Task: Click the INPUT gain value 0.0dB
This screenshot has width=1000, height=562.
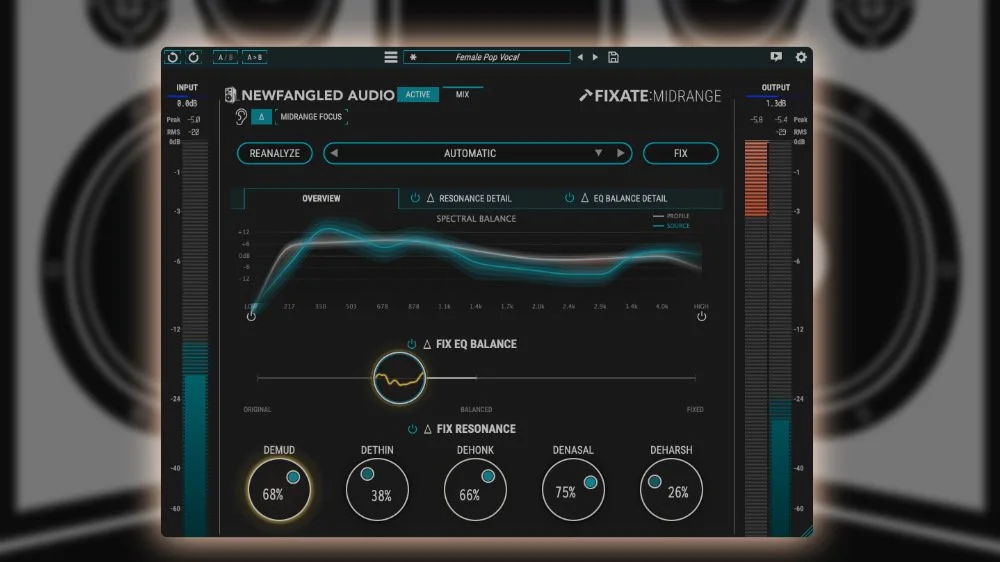Action: point(187,103)
